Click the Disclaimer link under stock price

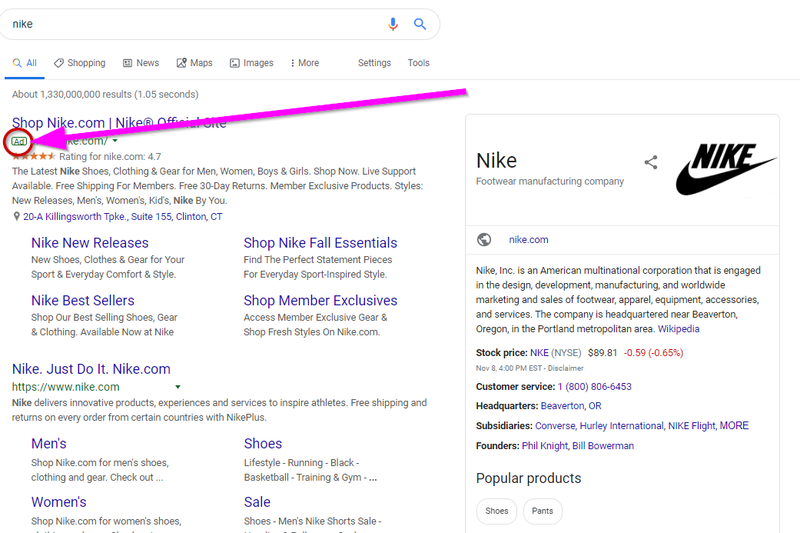click(566, 368)
